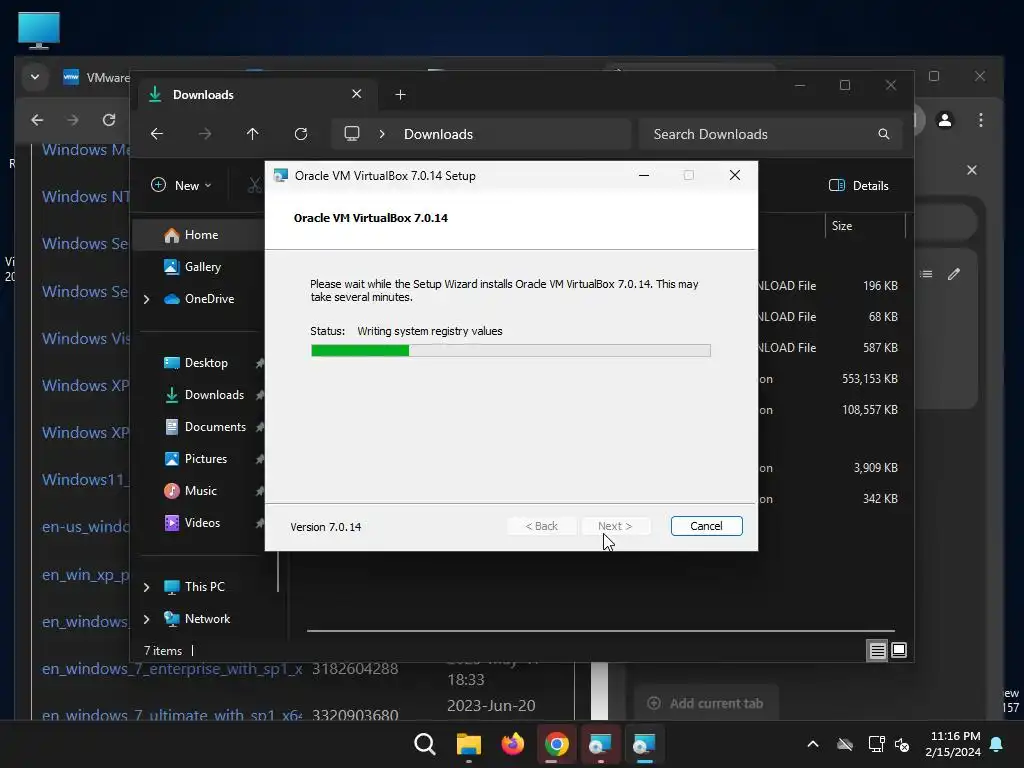Open the browser tab search dropdown
Screen dimensions: 1024x768
[35, 77]
